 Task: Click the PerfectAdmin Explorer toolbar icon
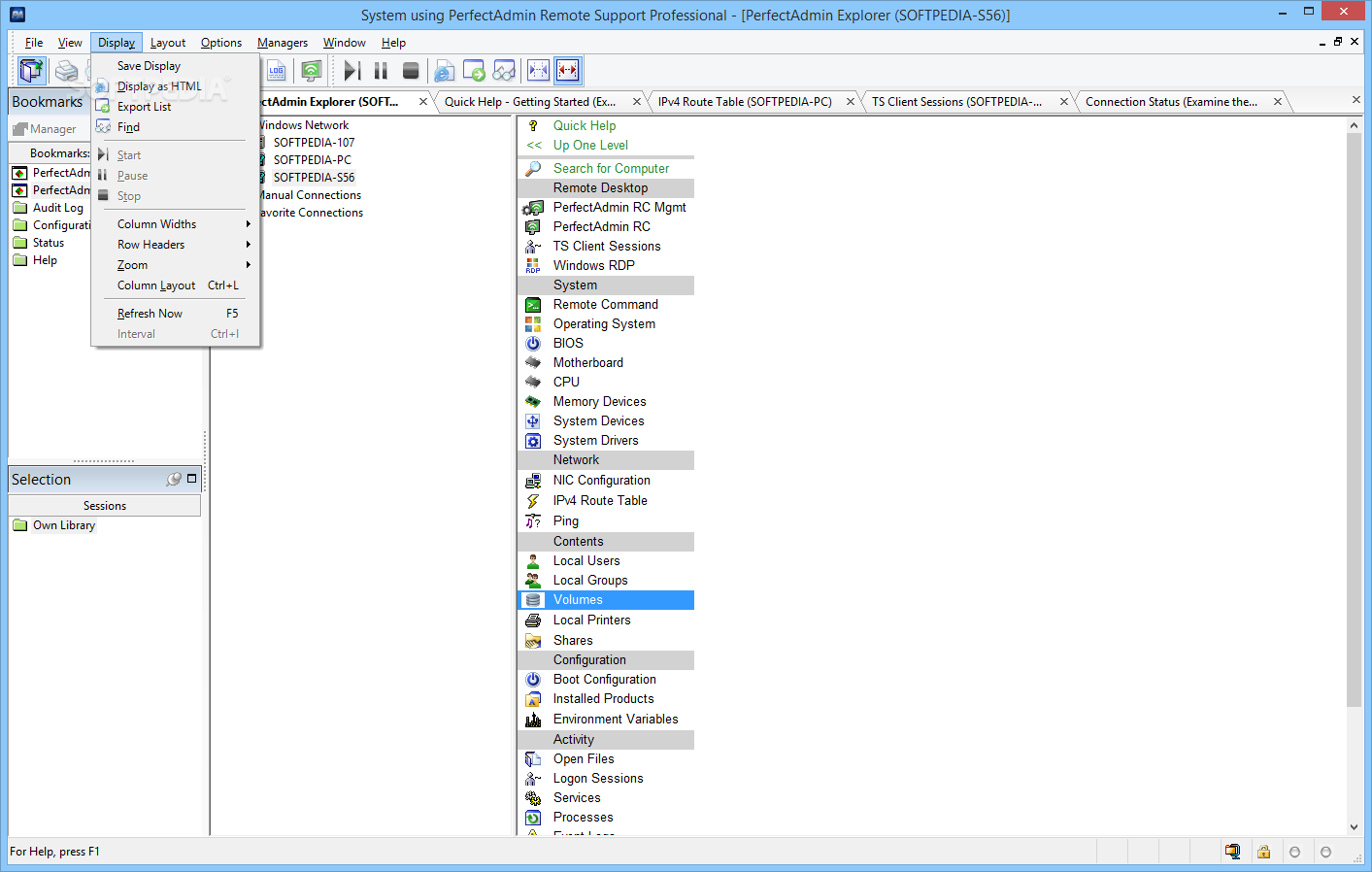point(32,70)
